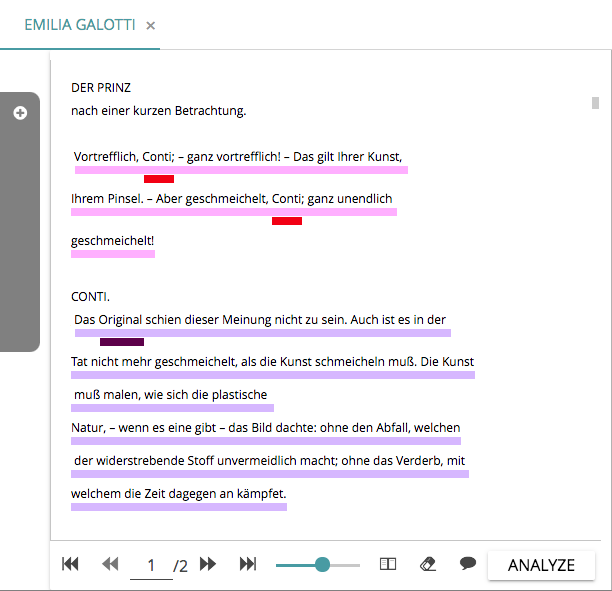Go to the previous page

[110, 564]
